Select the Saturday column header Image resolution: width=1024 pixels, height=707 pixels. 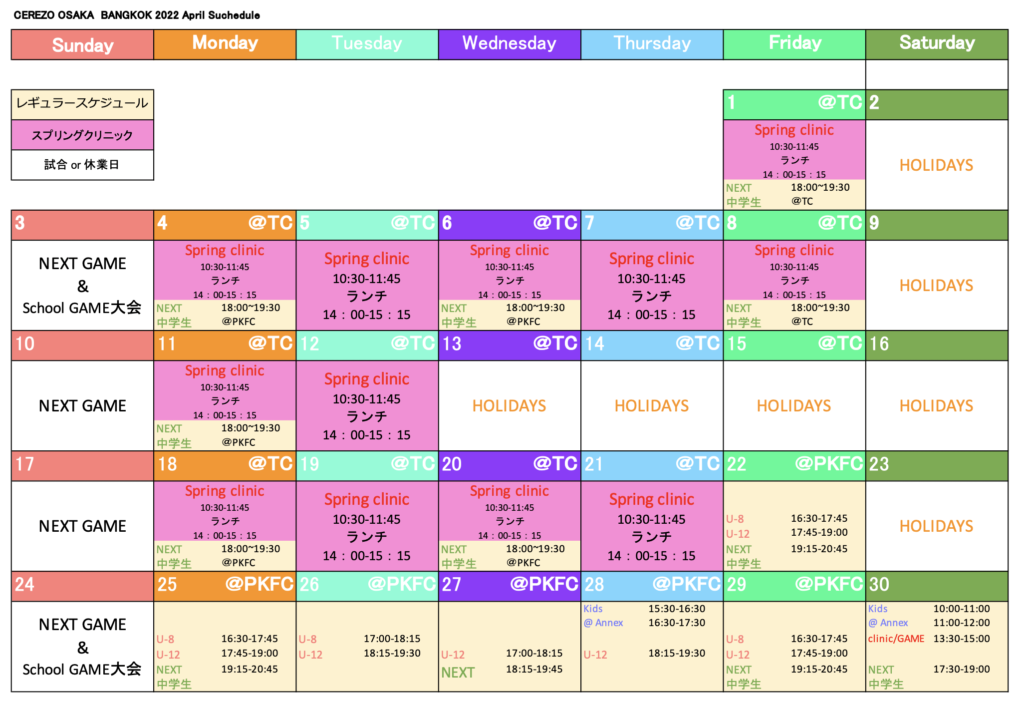click(x=937, y=44)
